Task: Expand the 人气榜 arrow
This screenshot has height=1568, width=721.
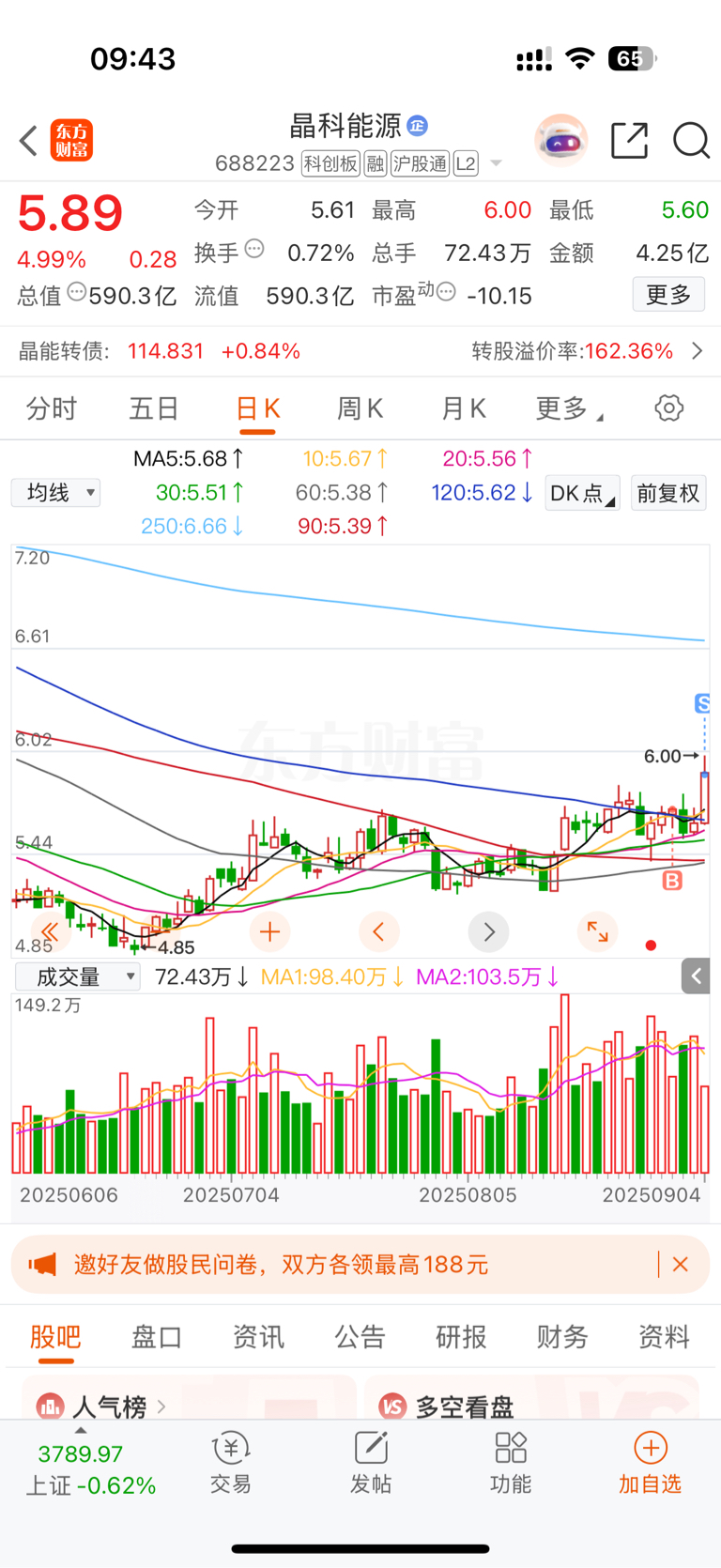Action: tap(161, 1407)
